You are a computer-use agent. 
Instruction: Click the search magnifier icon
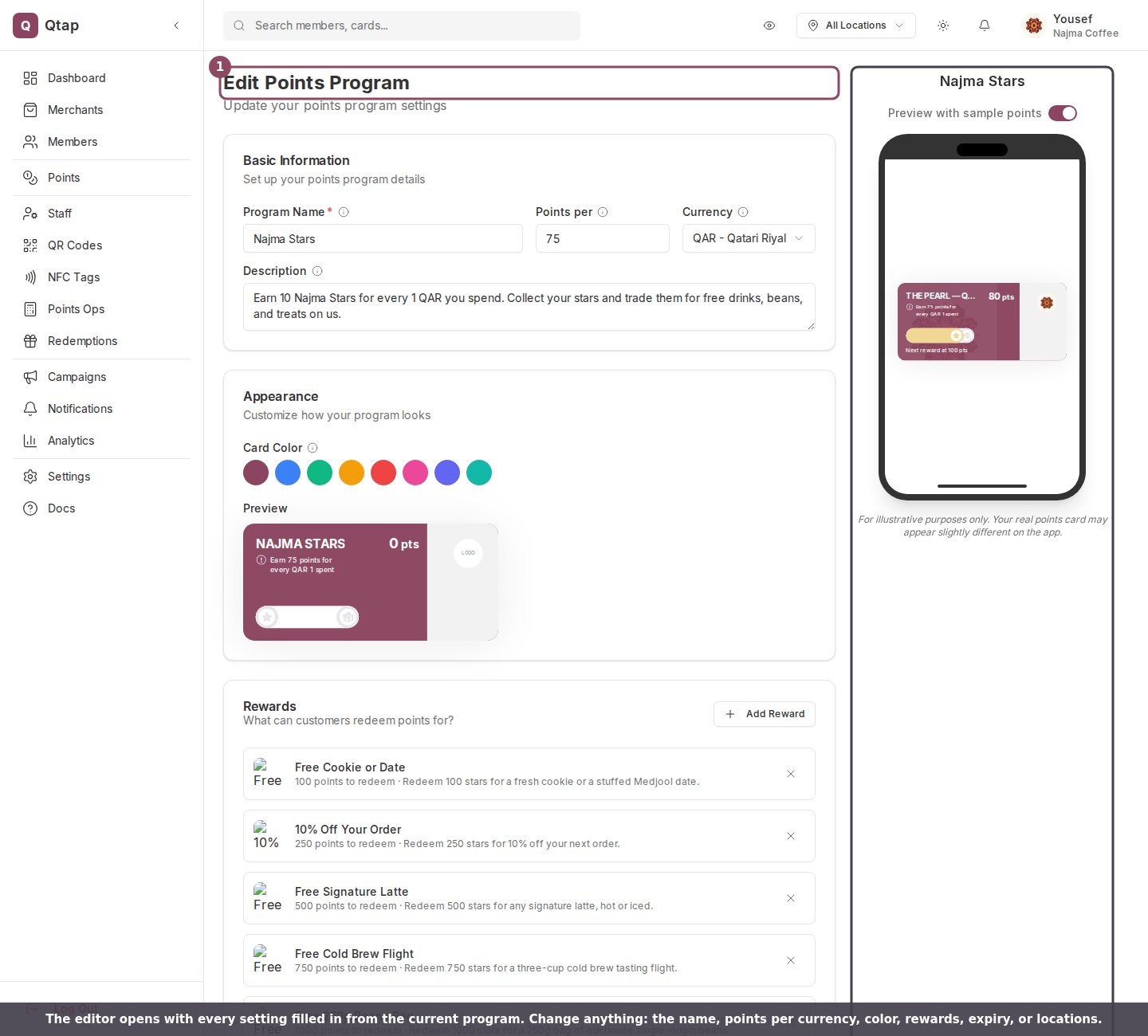coord(239,26)
